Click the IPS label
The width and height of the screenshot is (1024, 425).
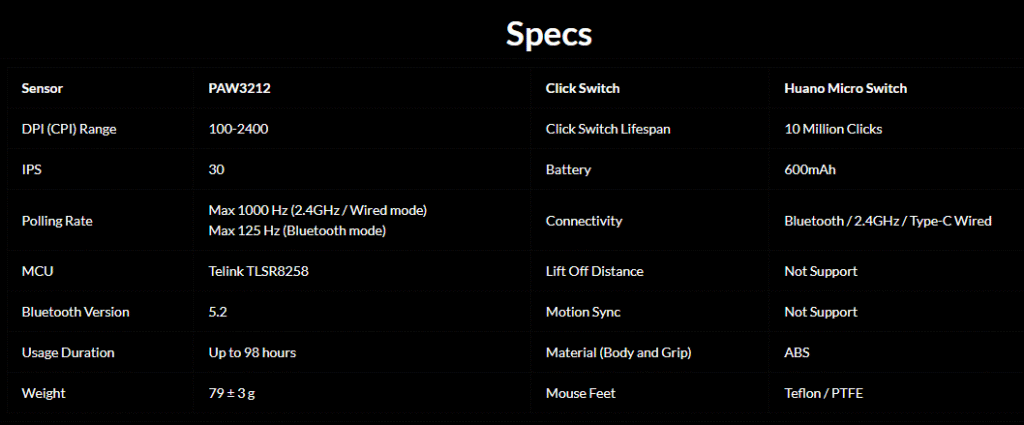31,170
